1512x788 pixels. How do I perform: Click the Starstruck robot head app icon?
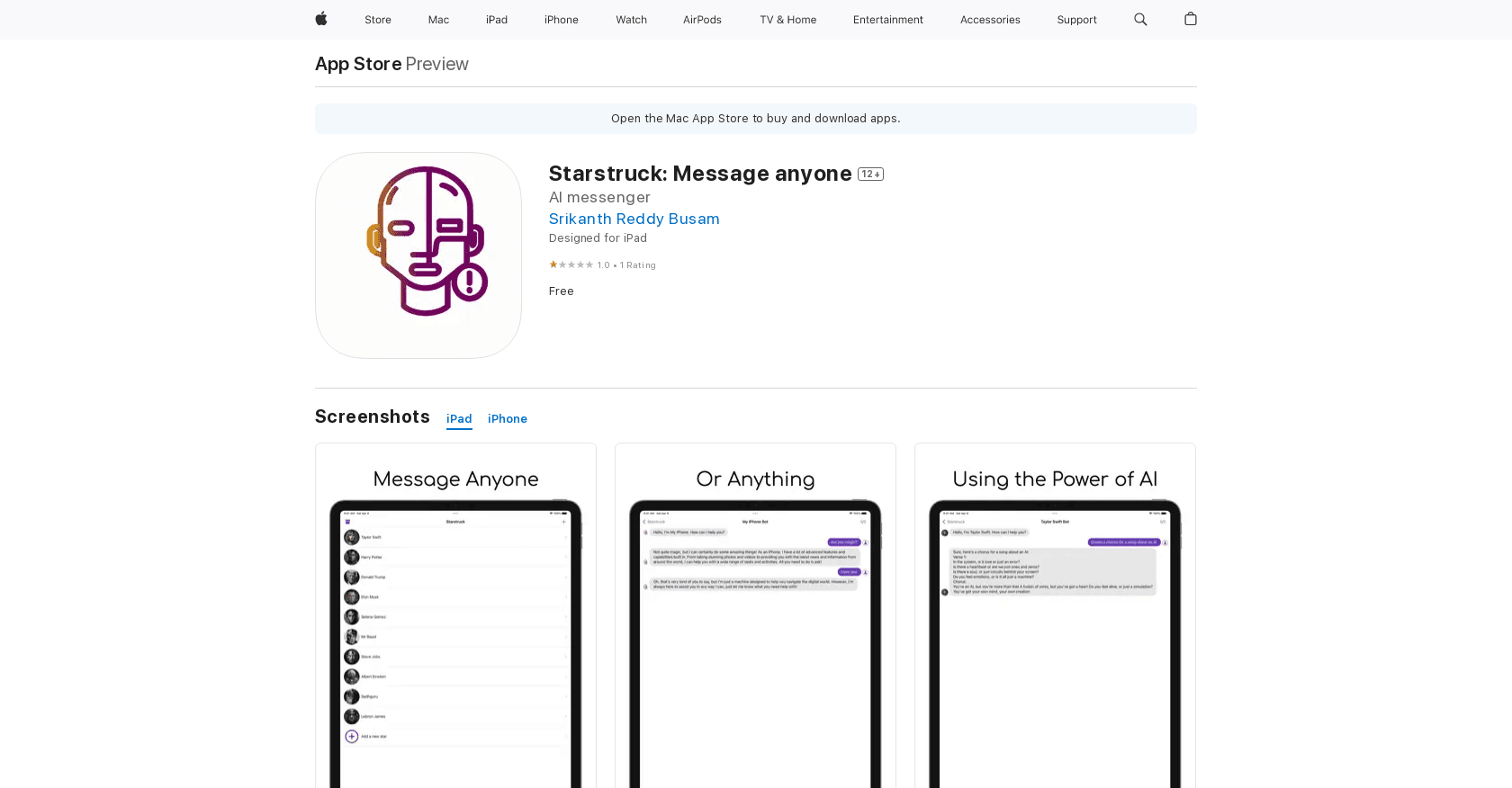point(418,255)
